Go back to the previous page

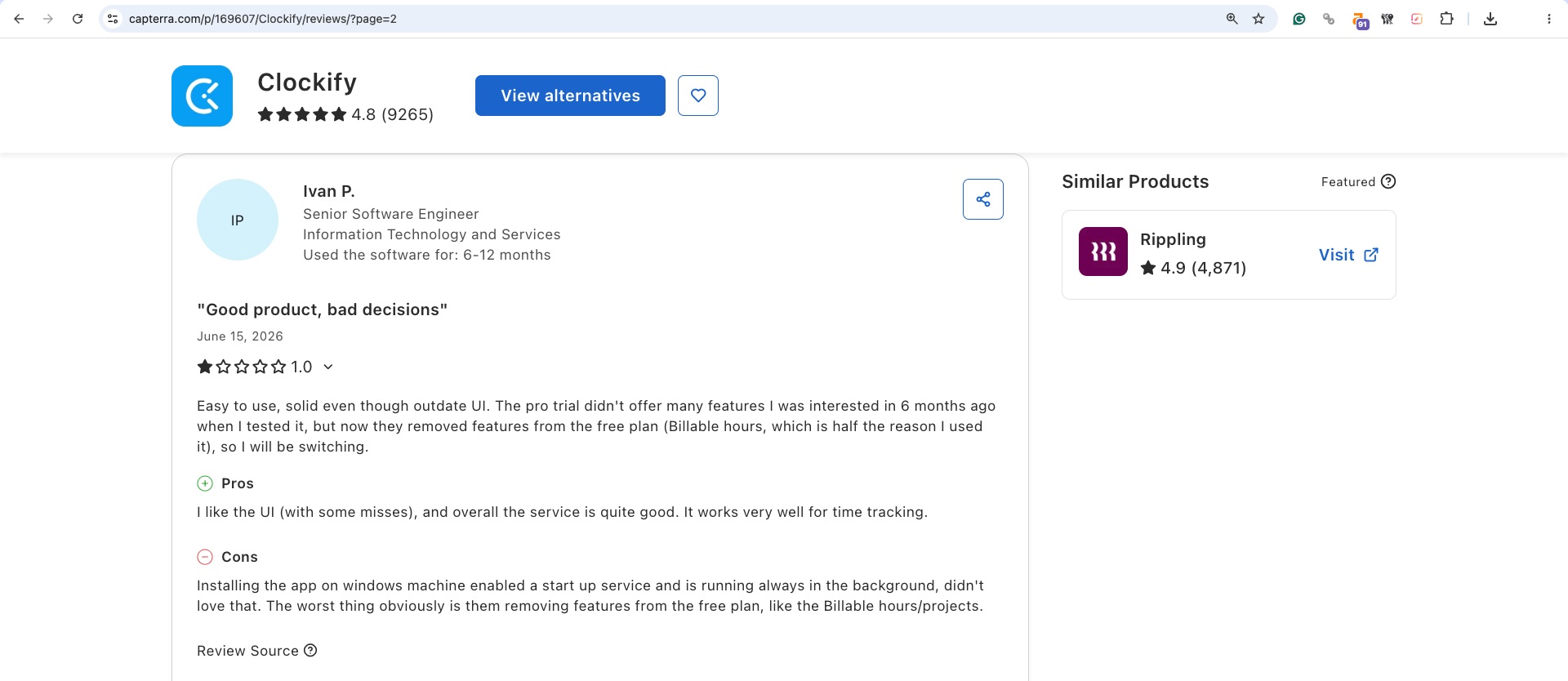click(19, 19)
